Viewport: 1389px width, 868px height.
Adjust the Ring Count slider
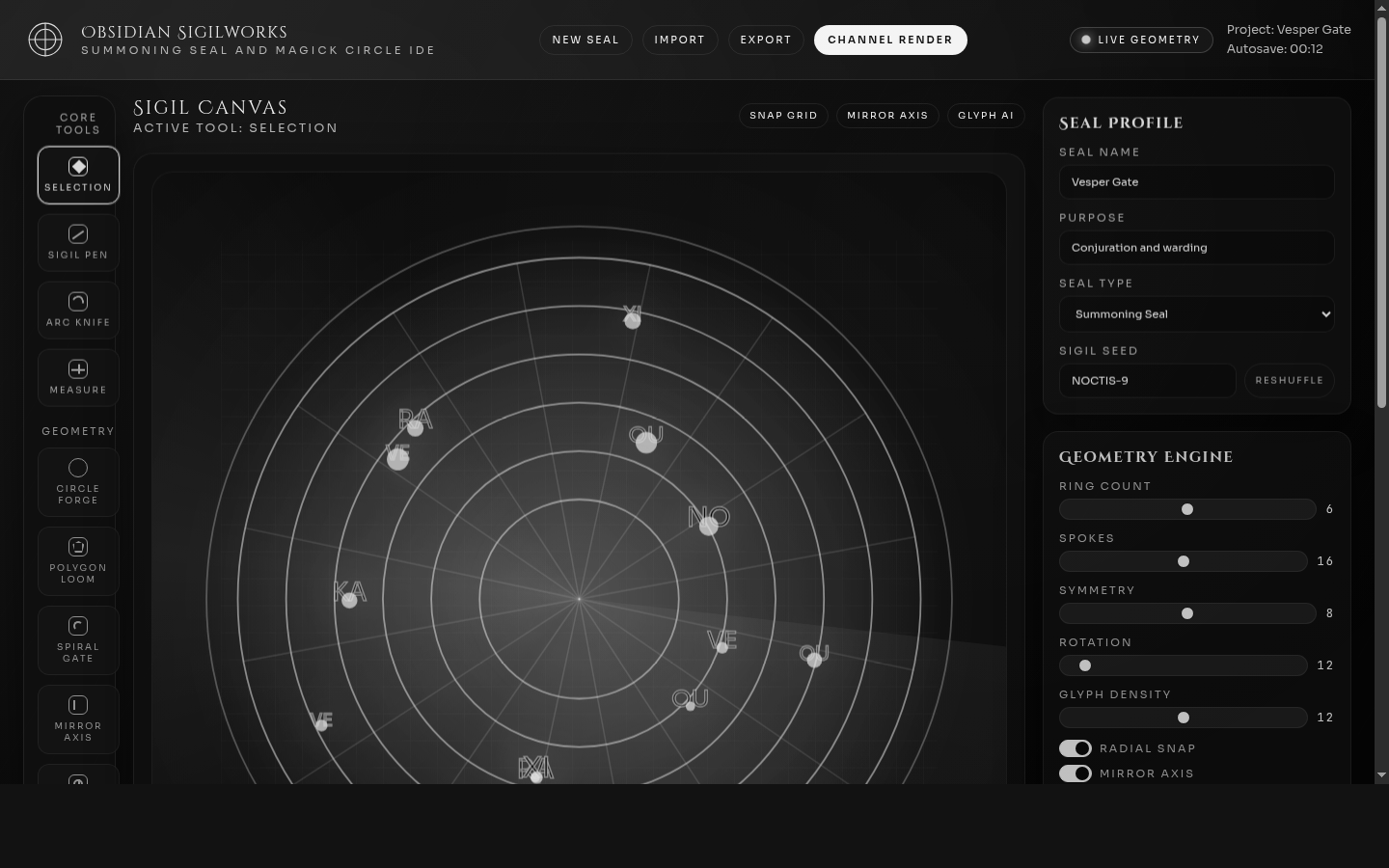(1187, 509)
